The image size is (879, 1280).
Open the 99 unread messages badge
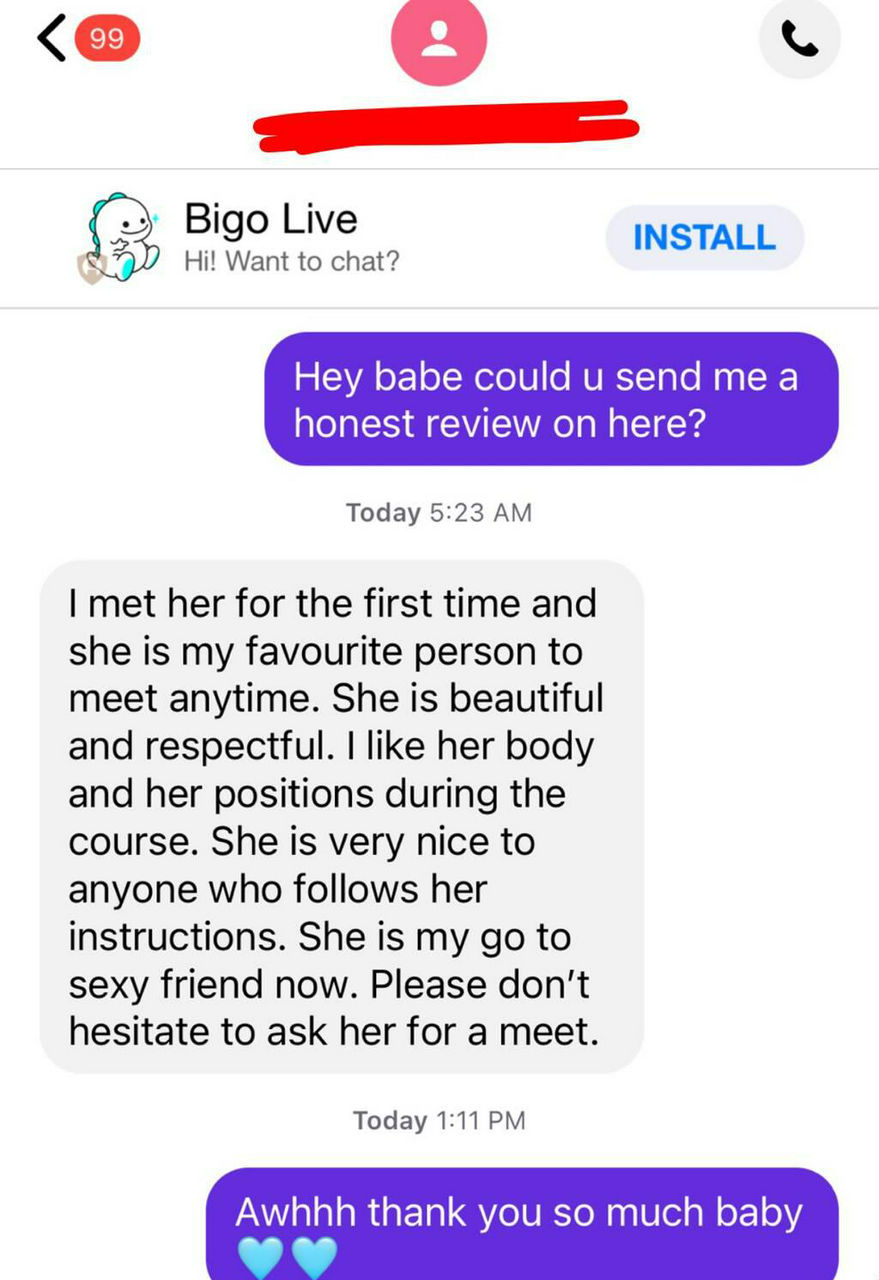(105, 39)
